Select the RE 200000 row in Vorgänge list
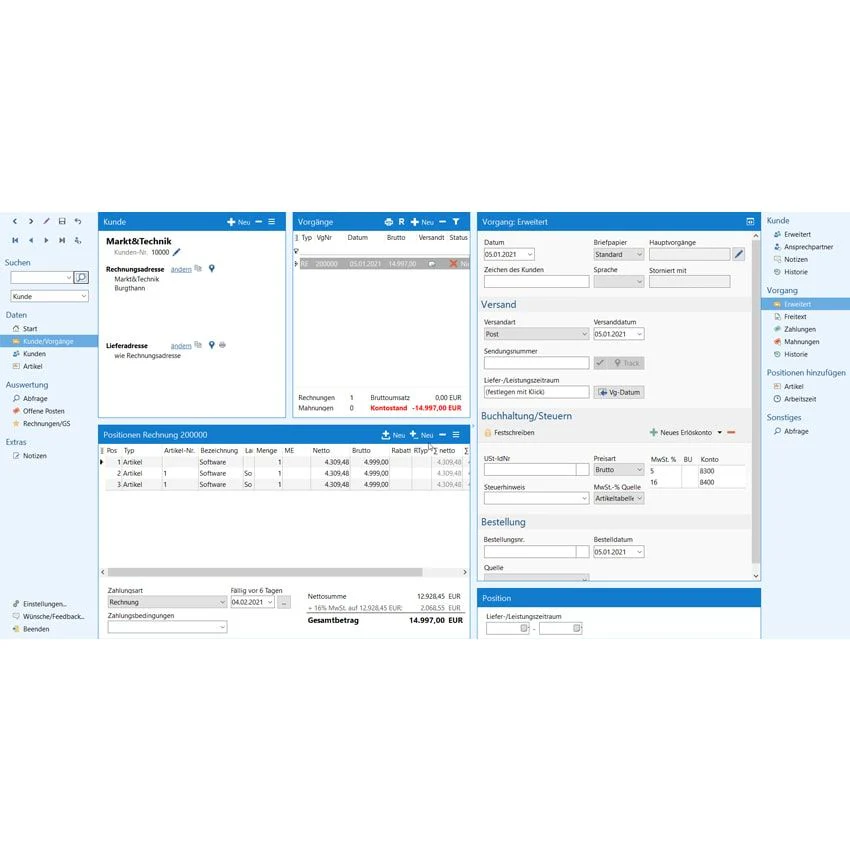Screen dimensions: 850x850 (x=384, y=264)
